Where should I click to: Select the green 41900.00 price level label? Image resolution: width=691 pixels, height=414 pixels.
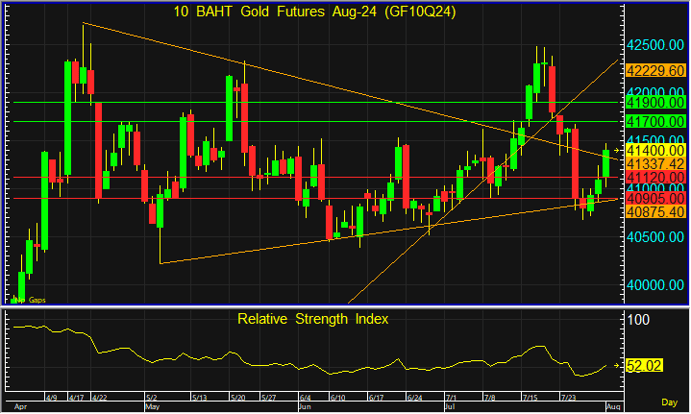pos(654,102)
